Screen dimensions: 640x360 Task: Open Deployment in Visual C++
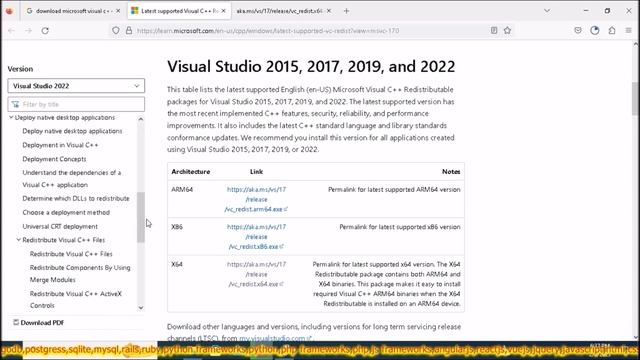[x=60, y=145]
